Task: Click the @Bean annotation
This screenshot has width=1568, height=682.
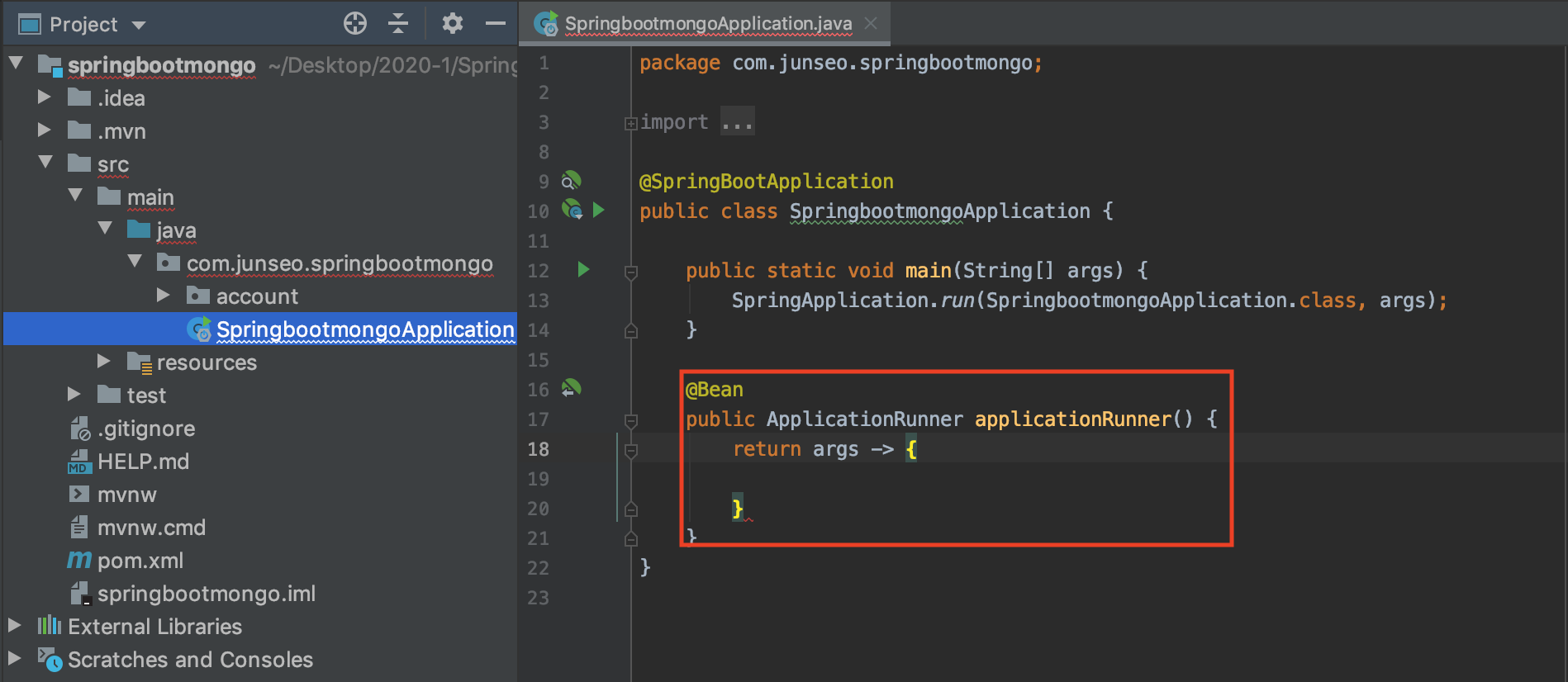Action: (715, 390)
